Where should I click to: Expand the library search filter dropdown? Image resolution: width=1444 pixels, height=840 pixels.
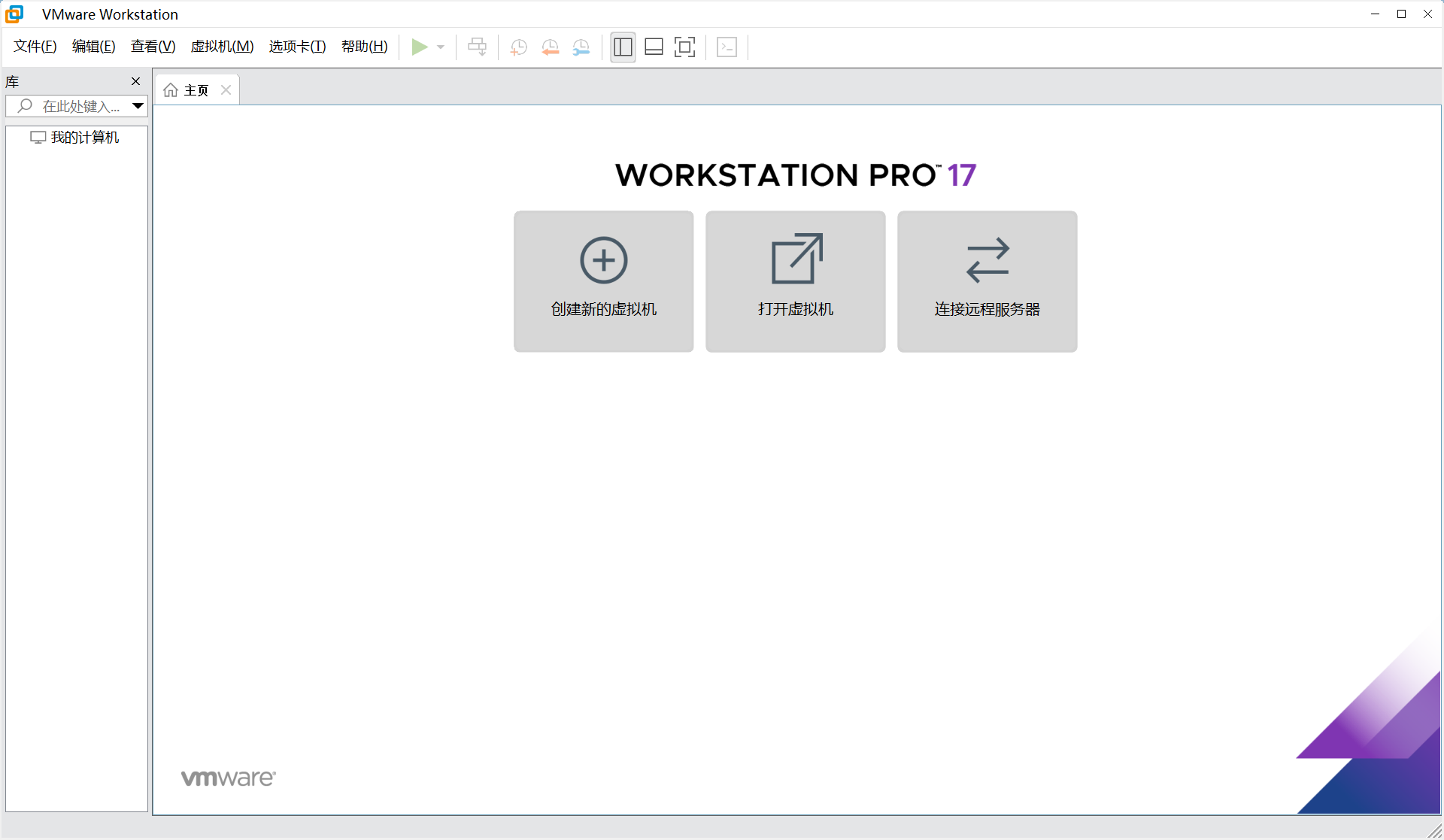point(138,106)
